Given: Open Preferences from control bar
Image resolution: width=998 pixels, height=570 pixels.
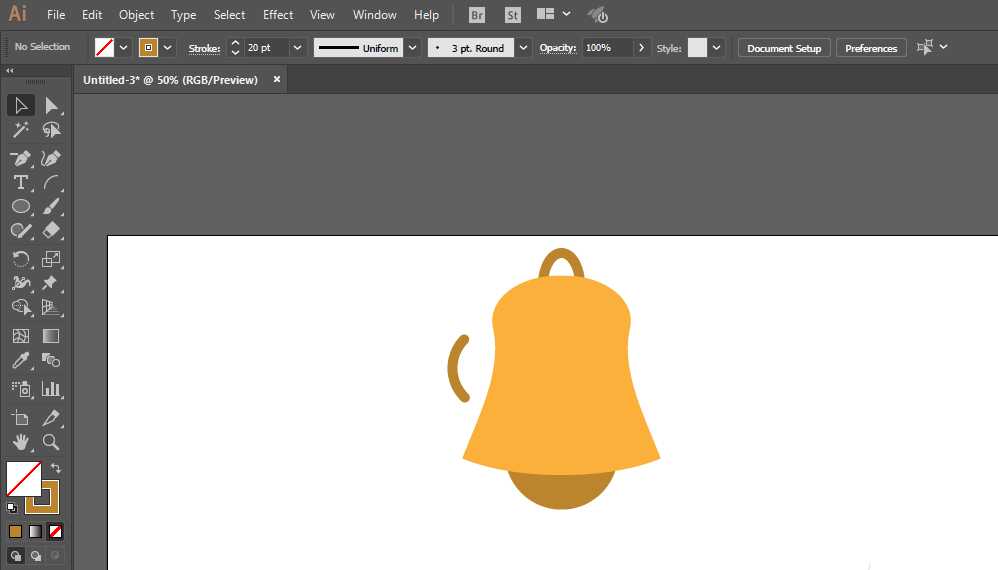Looking at the screenshot, I should click(871, 48).
